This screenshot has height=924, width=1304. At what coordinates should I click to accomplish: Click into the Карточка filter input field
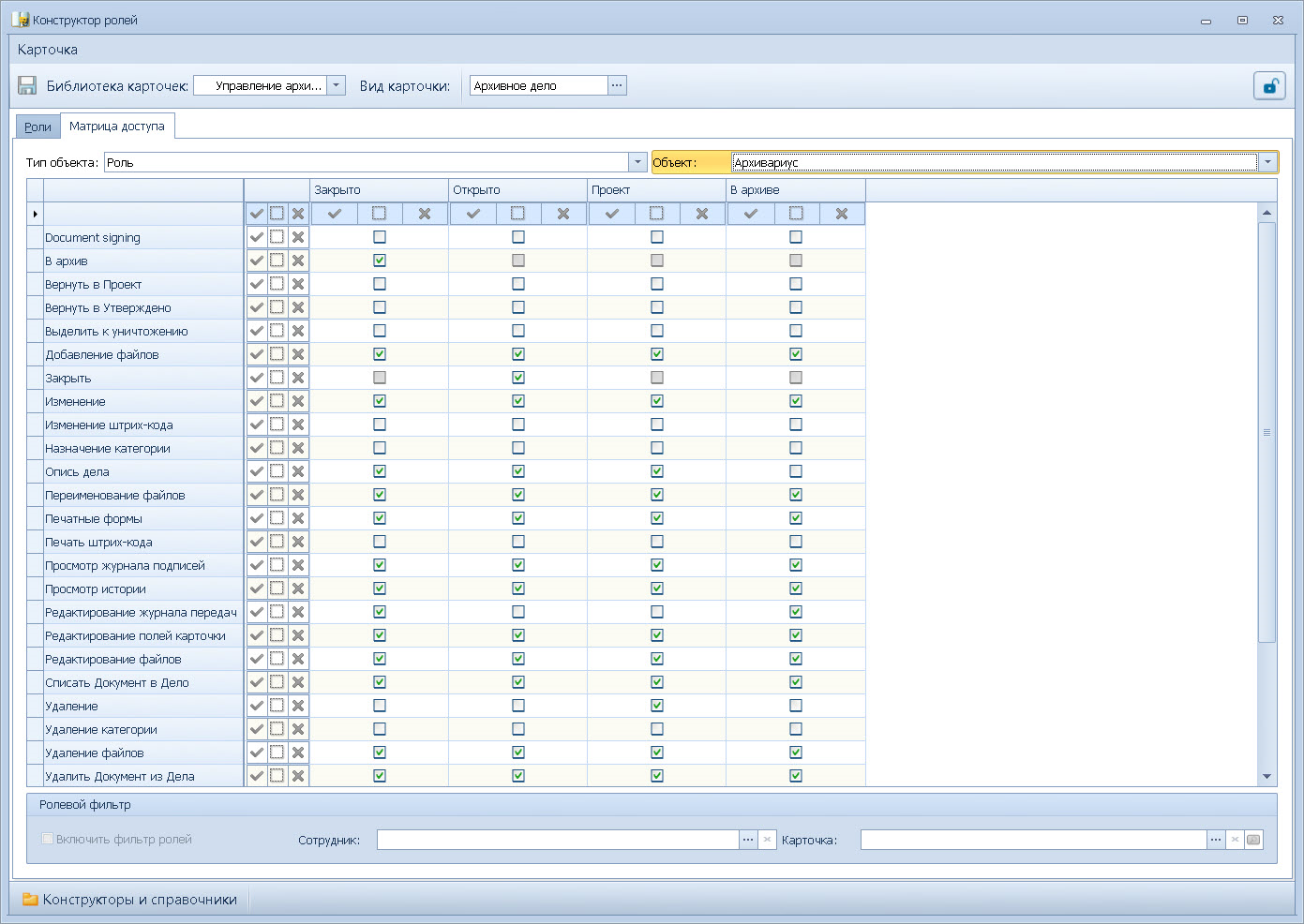click(x=1032, y=840)
